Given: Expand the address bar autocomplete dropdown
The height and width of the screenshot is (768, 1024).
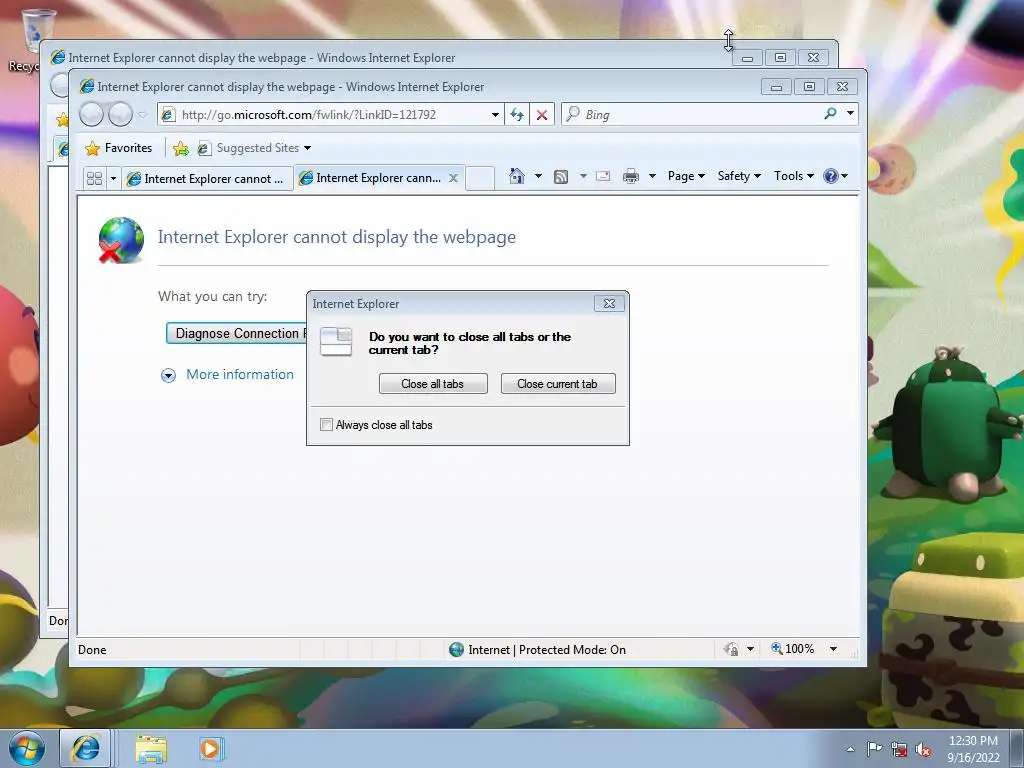Looking at the screenshot, I should [x=496, y=115].
